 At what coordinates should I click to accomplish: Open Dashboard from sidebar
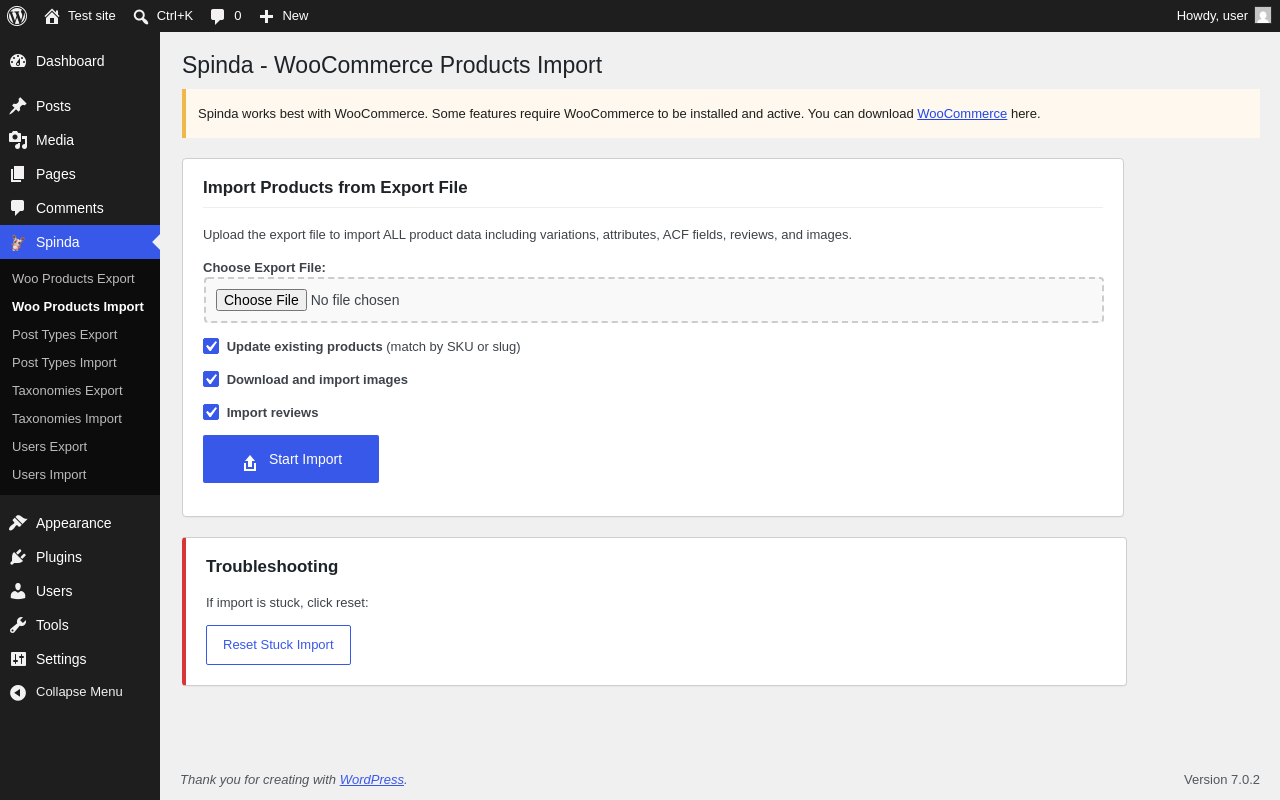[80, 61]
